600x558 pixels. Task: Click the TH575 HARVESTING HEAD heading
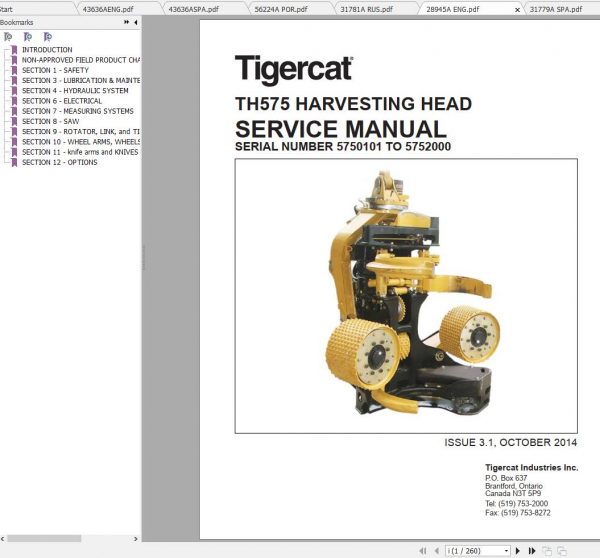tap(353, 104)
